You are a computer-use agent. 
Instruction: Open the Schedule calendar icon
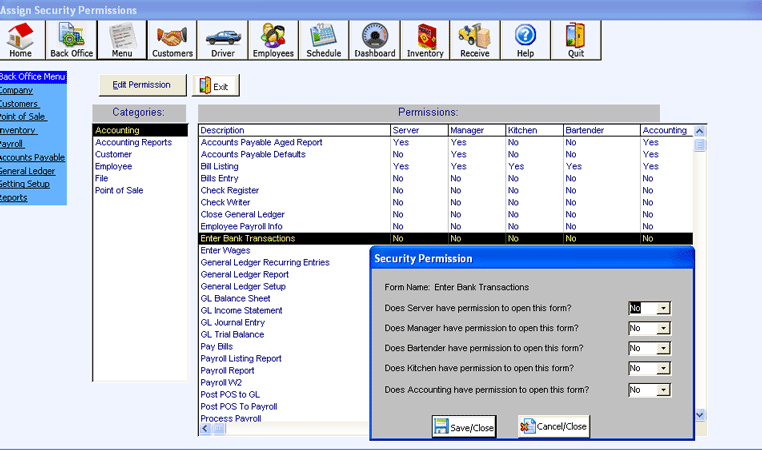click(x=324, y=40)
